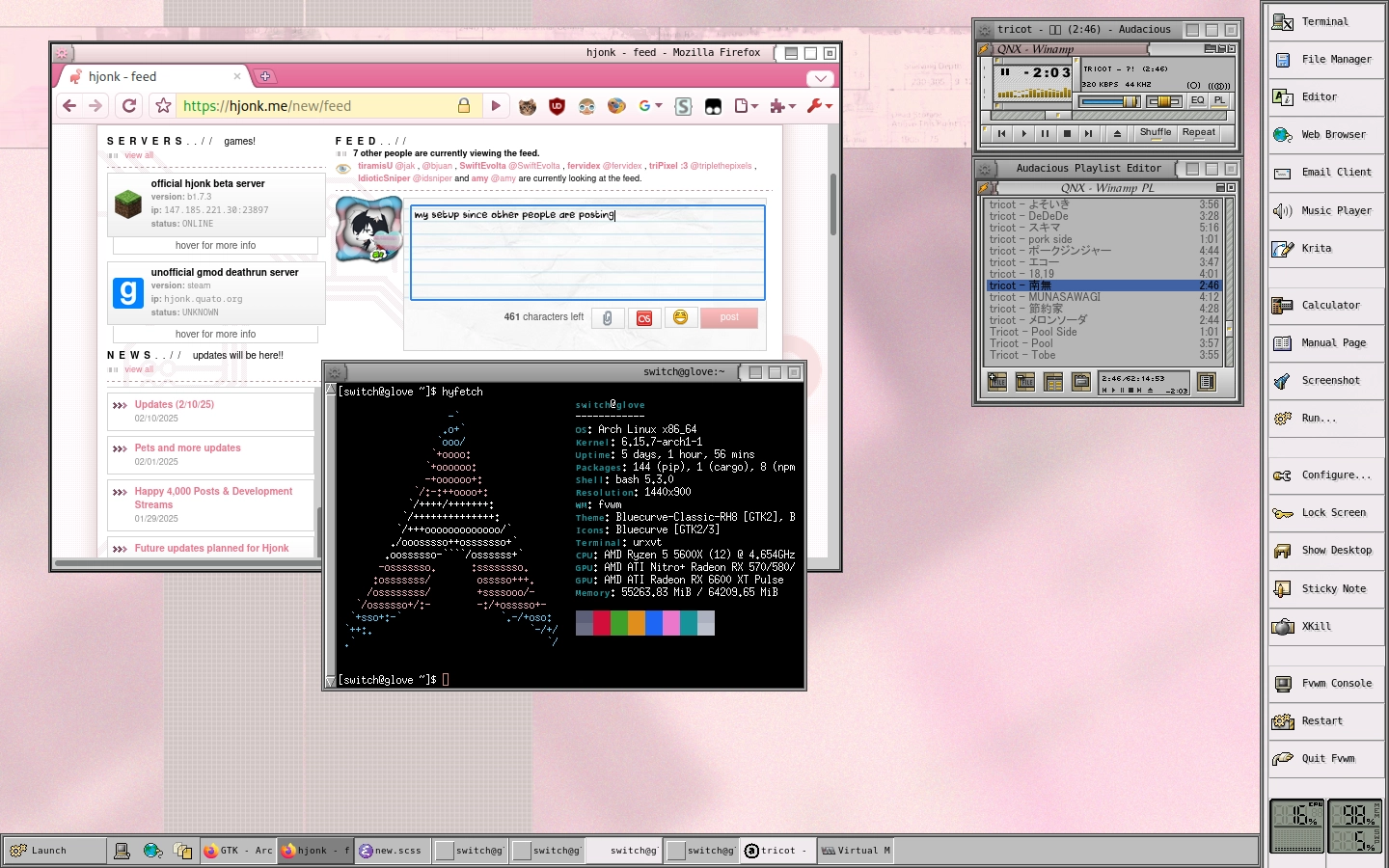Image resolution: width=1389 pixels, height=868 pixels.
Task: Stop playback in Audacious main window
Action: pyautogui.click(x=1067, y=134)
